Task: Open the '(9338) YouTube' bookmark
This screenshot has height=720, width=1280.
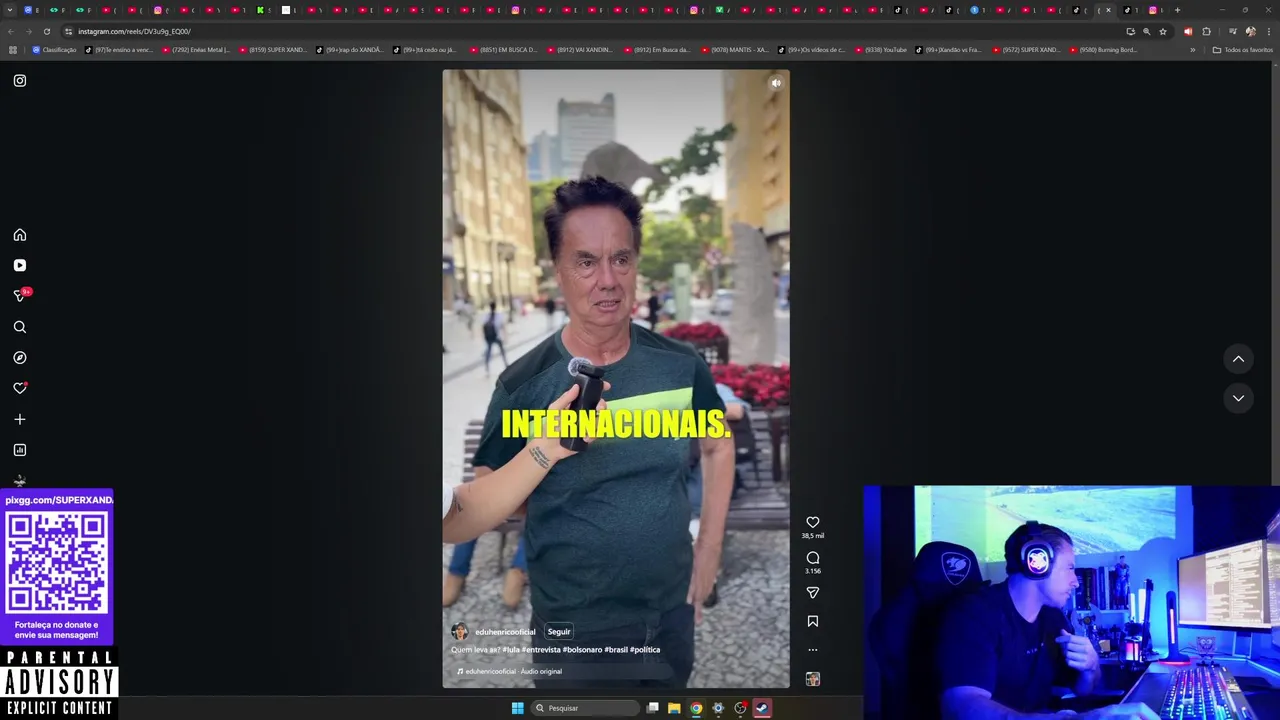Action: (880, 50)
